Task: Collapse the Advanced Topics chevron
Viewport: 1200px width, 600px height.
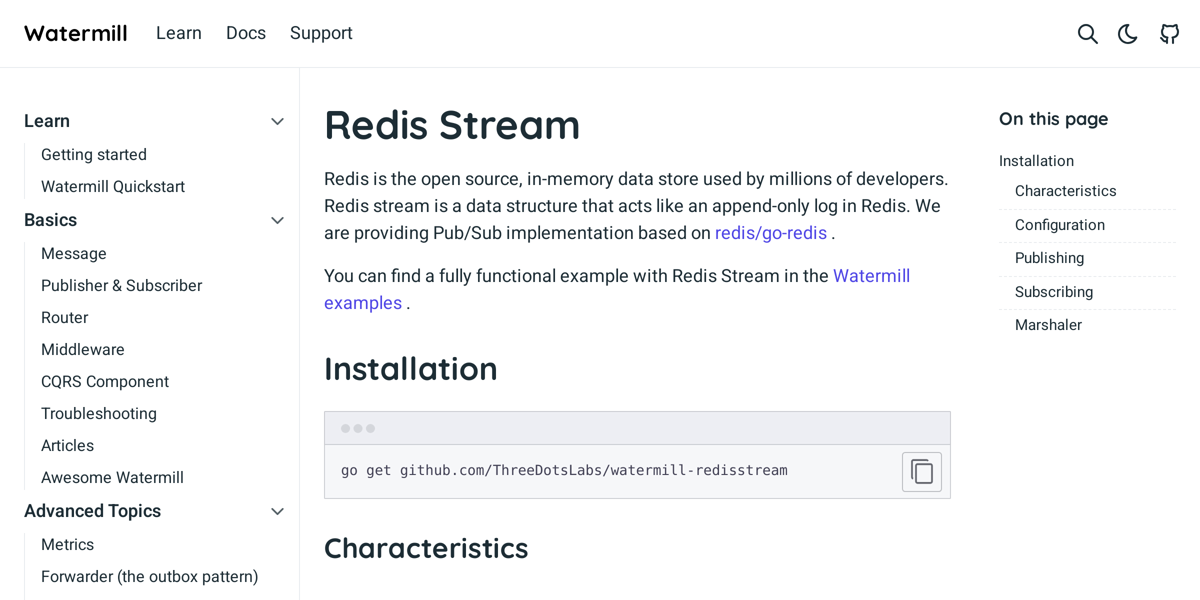Action: (277, 511)
